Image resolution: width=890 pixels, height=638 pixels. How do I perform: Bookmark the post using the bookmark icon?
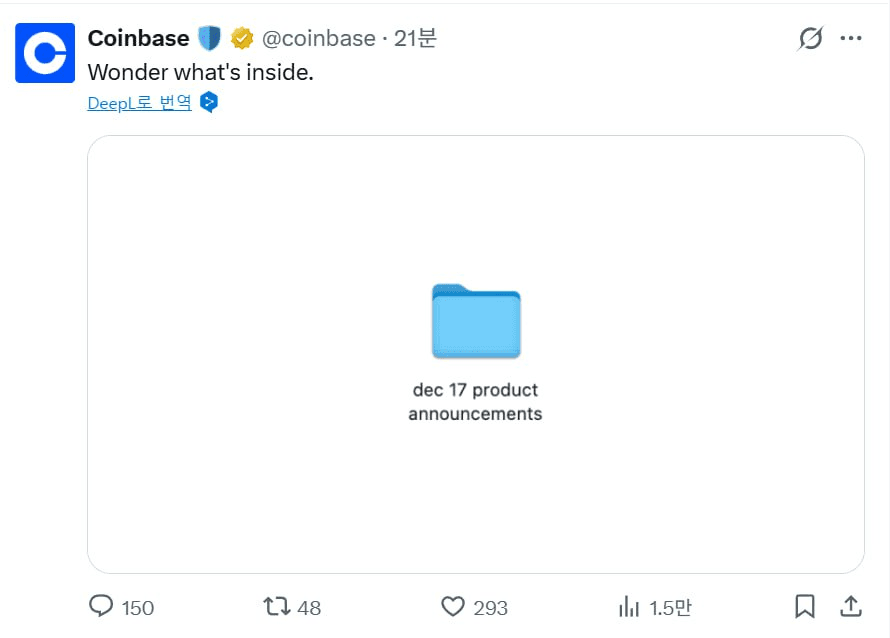coord(806,606)
